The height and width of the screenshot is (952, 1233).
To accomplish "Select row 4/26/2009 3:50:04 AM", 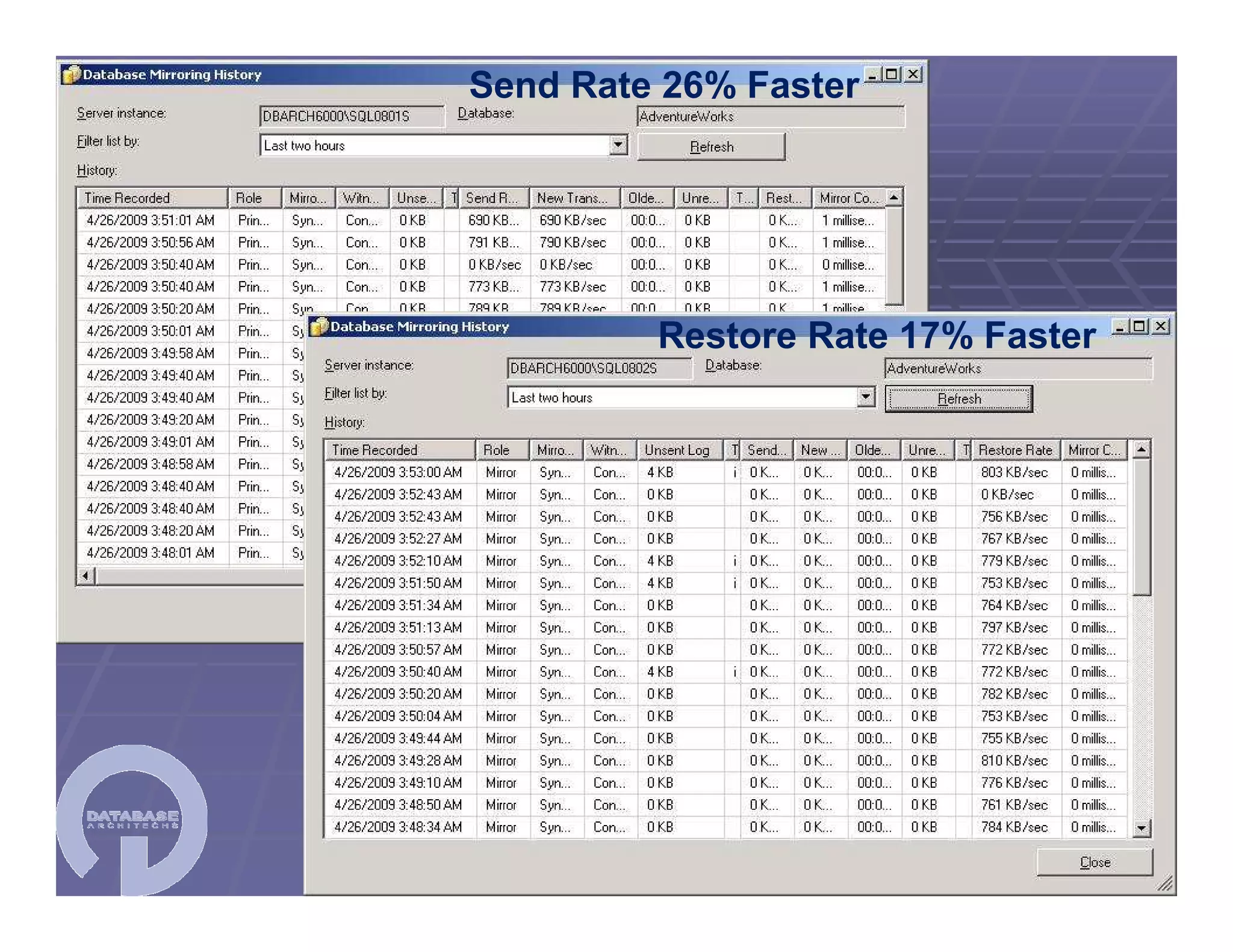I will (x=725, y=716).
